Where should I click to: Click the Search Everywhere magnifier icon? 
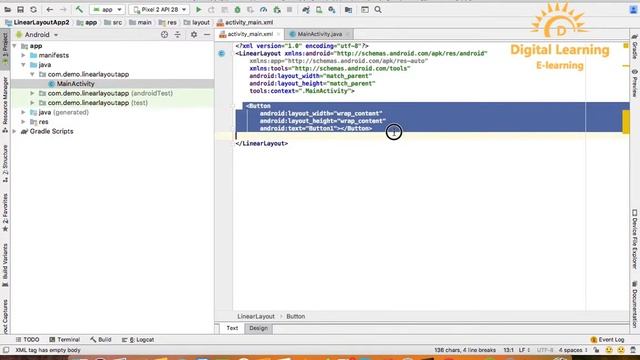[378, 9]
